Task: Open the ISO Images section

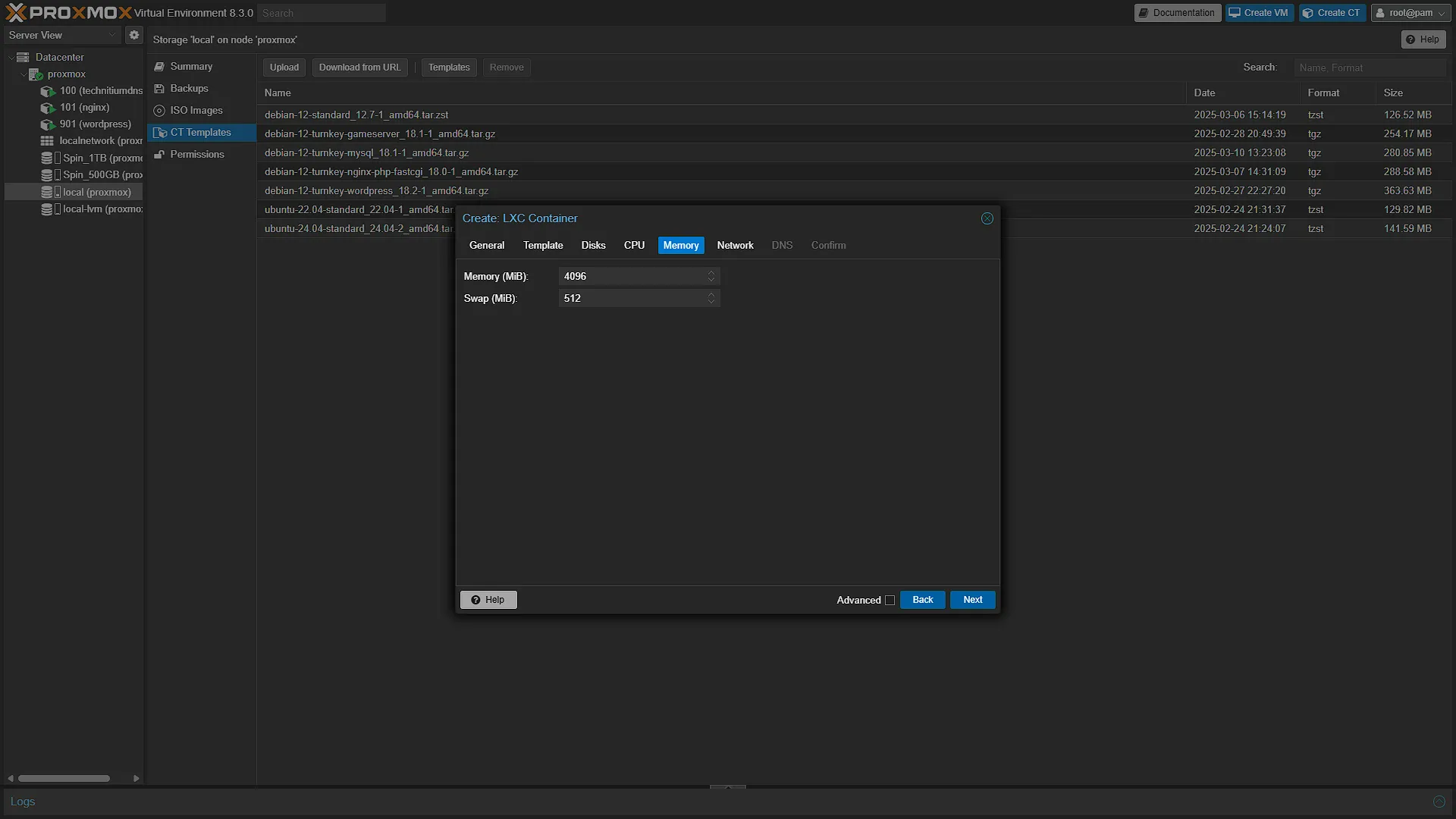Action: tap(201, 111)
